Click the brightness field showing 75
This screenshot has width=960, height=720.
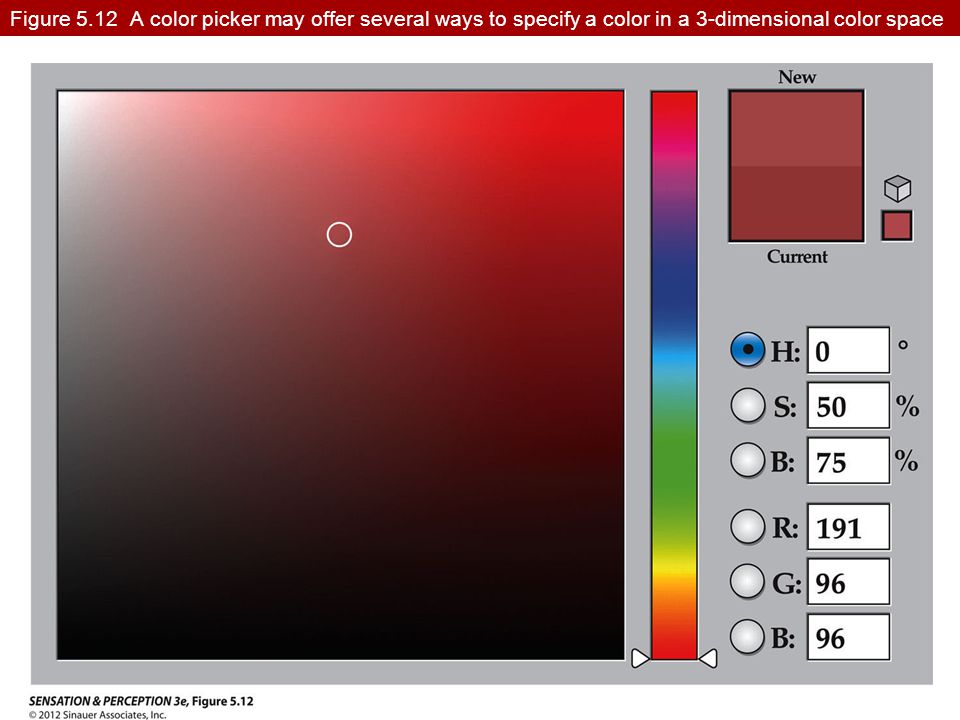[x=849, y=460]
